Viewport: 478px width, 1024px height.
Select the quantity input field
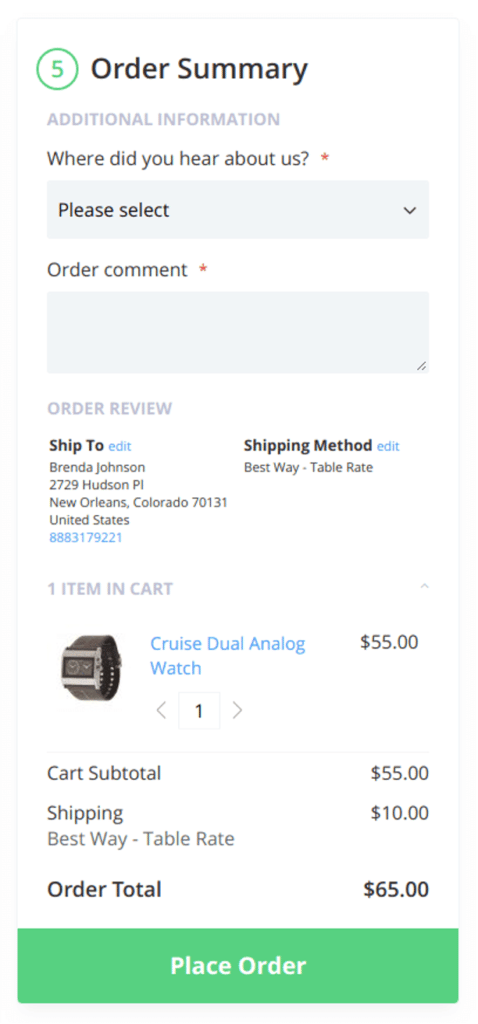[x=199, y=711]
